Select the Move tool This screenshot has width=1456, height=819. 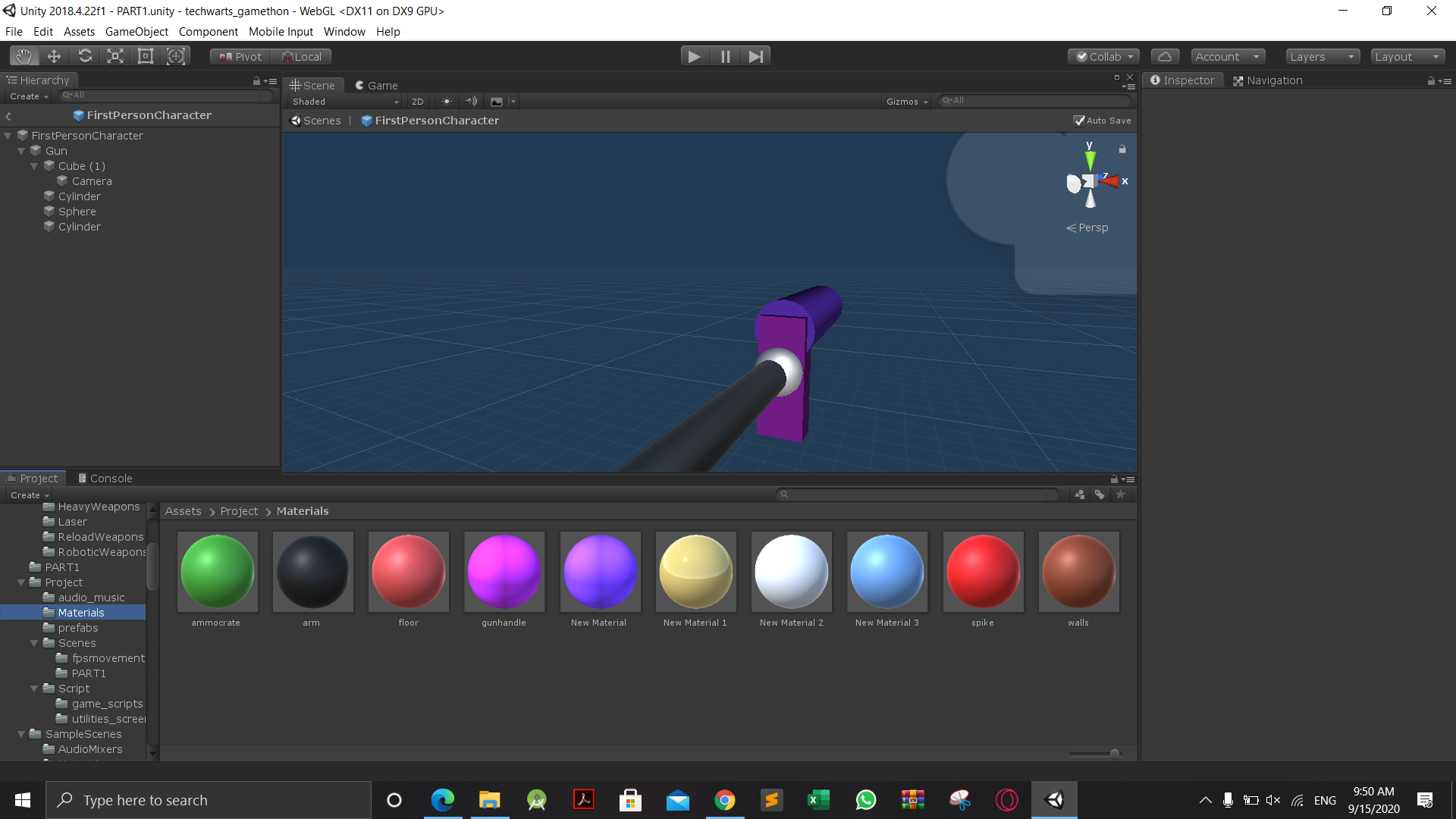[x=54, y=56]
